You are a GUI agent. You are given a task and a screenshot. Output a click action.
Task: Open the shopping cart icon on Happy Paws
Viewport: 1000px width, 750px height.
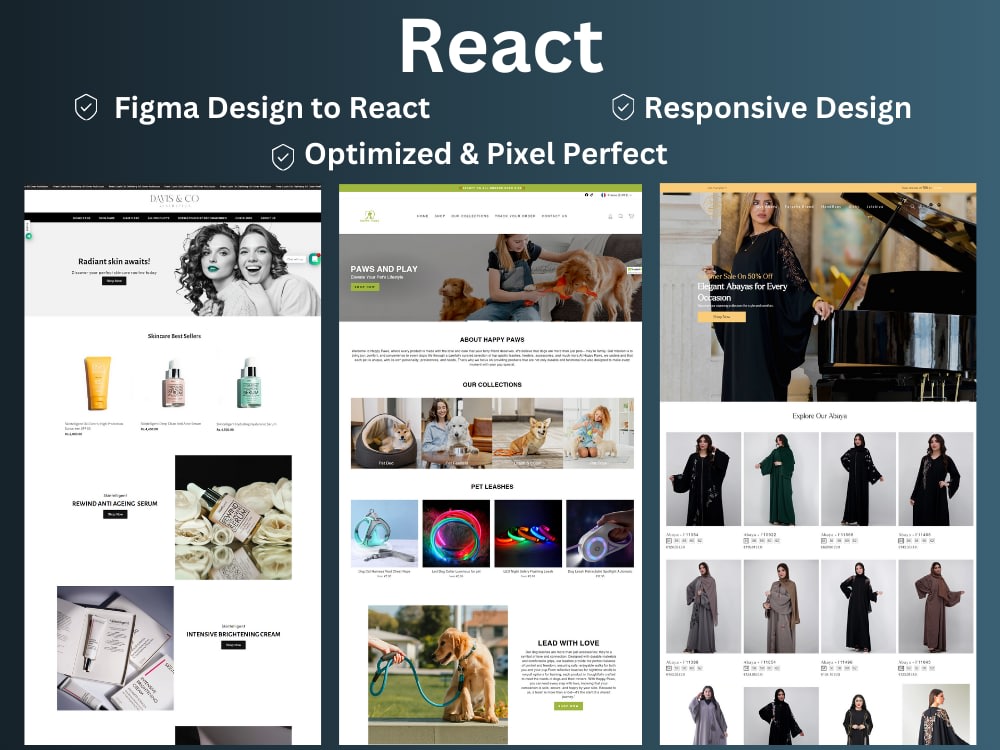pyautogui.click(x=631, y=216)
